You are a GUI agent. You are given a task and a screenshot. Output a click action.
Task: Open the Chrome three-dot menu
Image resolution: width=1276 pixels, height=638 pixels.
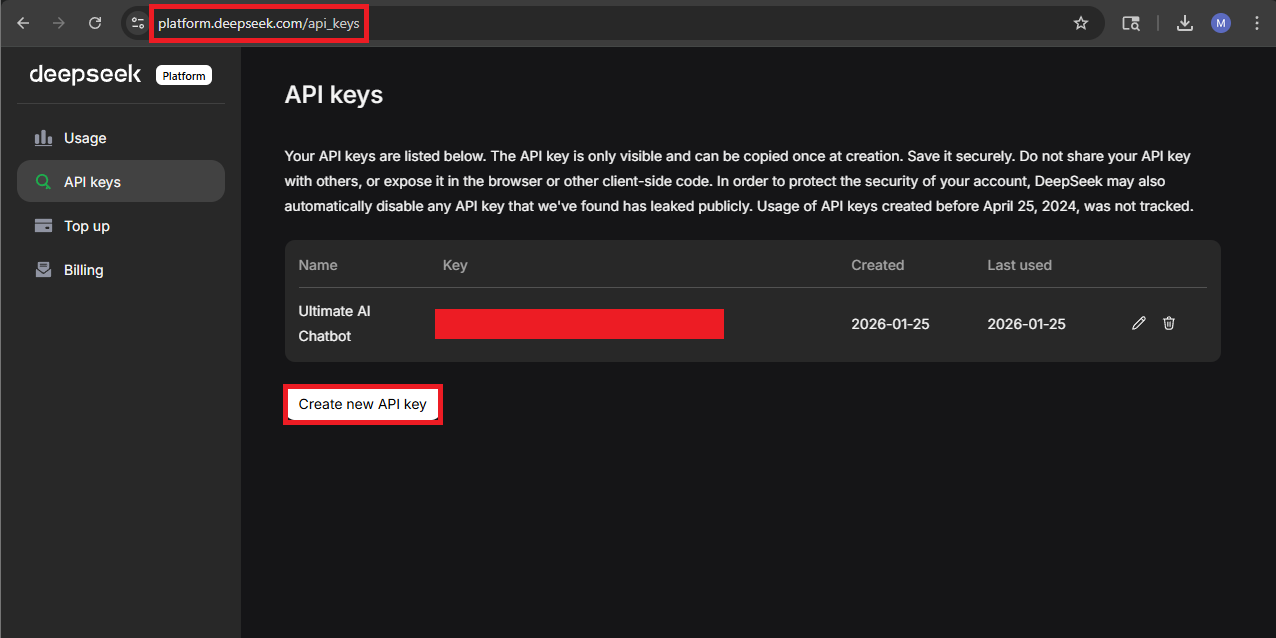(x=1256, y=23)
